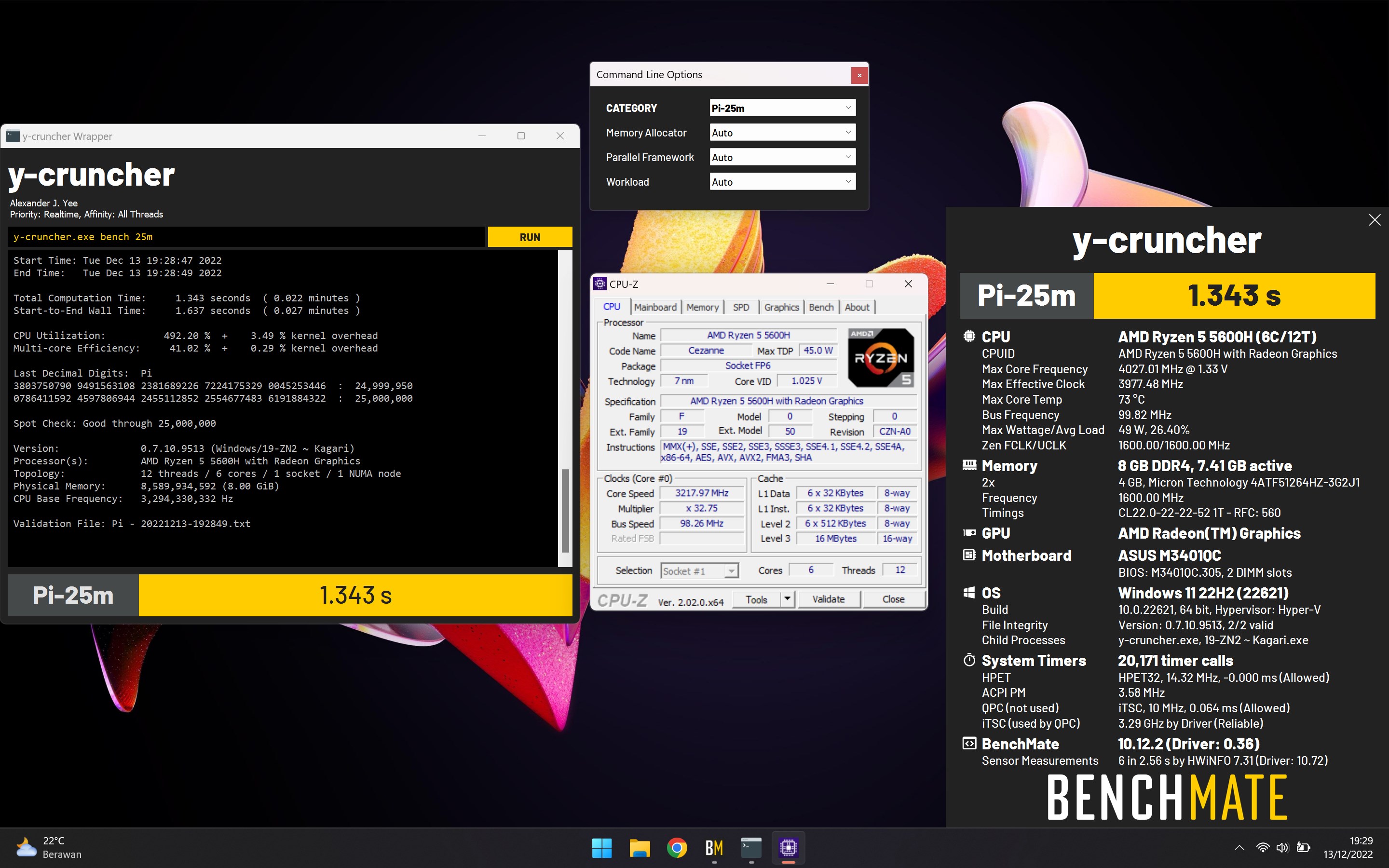Click the Total Computation Time 1.343 seconds line

tap(187, 298)
